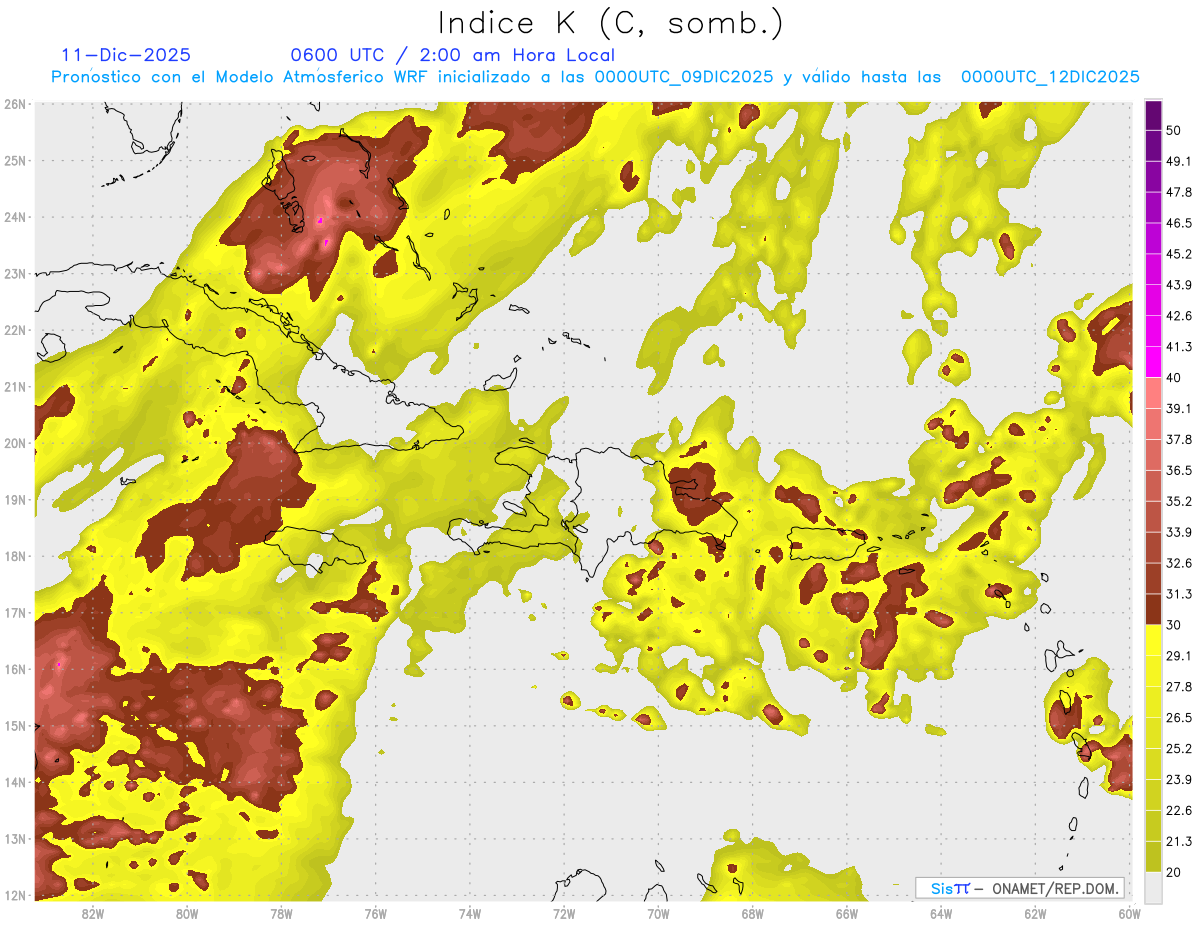The width and height of the screenshot is (1200, 927).
Task: Click the colorbar value '35.2'
Action: point(1179,501)
